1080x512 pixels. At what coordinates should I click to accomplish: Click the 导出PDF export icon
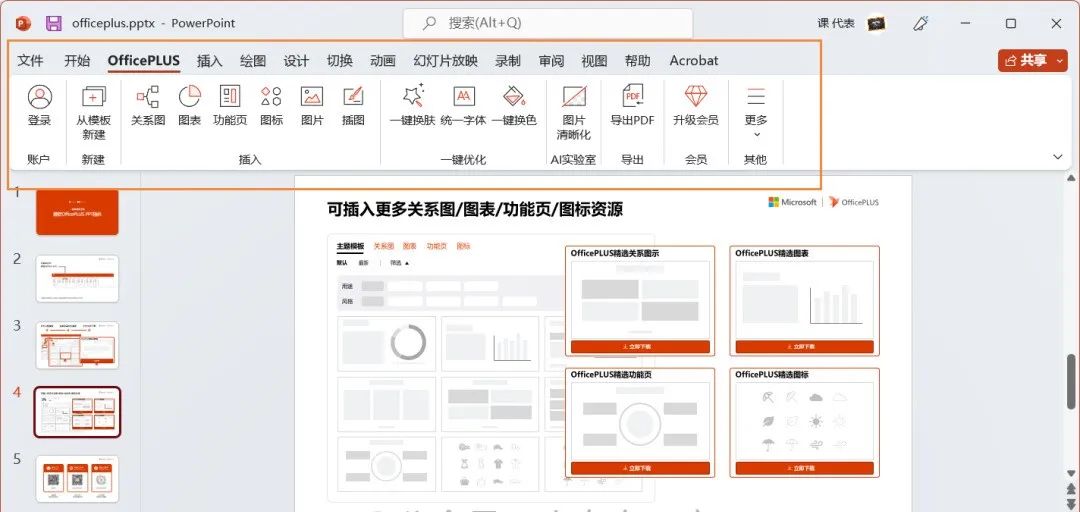(632, 106)
